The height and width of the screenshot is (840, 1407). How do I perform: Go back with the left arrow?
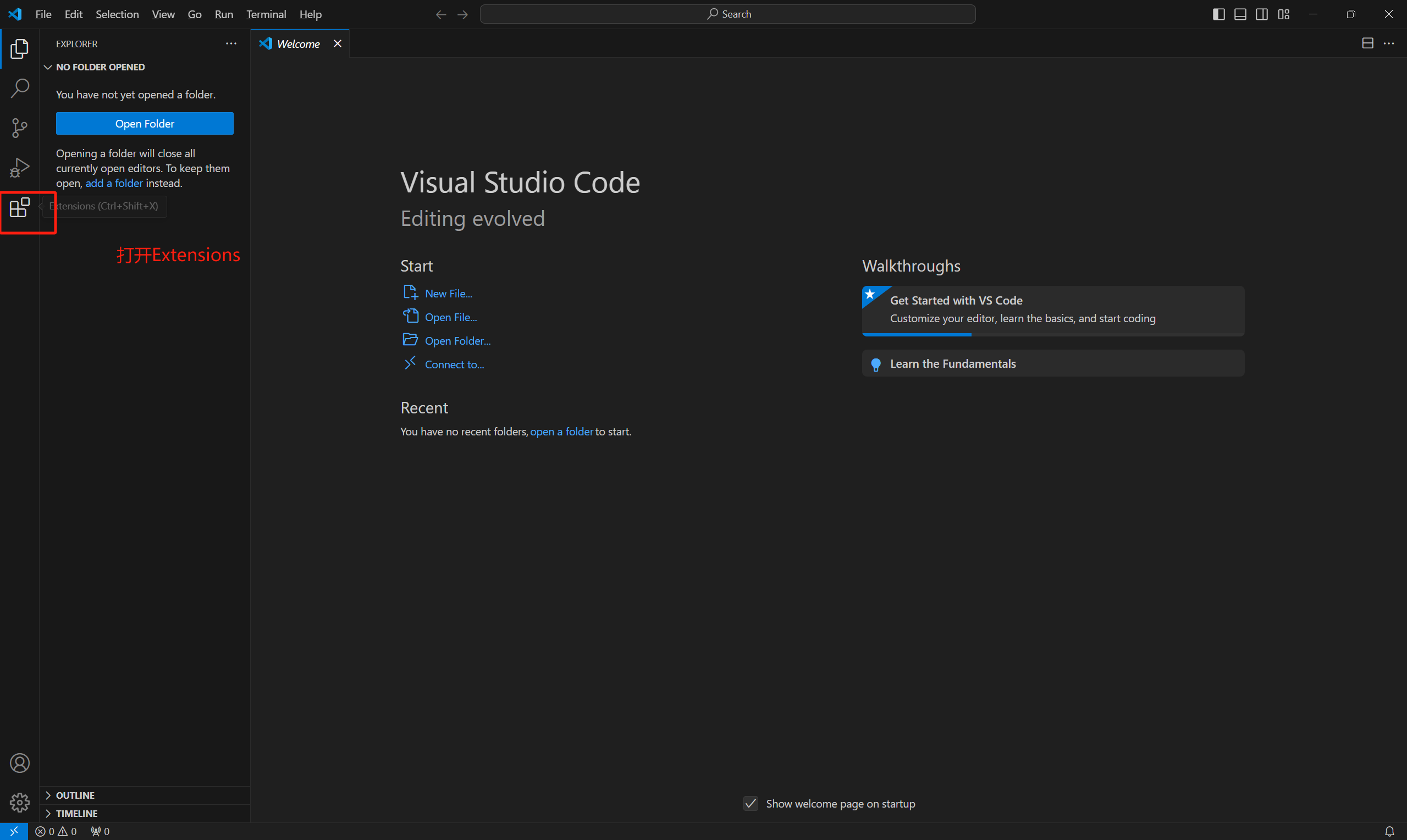[x=441, y=14]
